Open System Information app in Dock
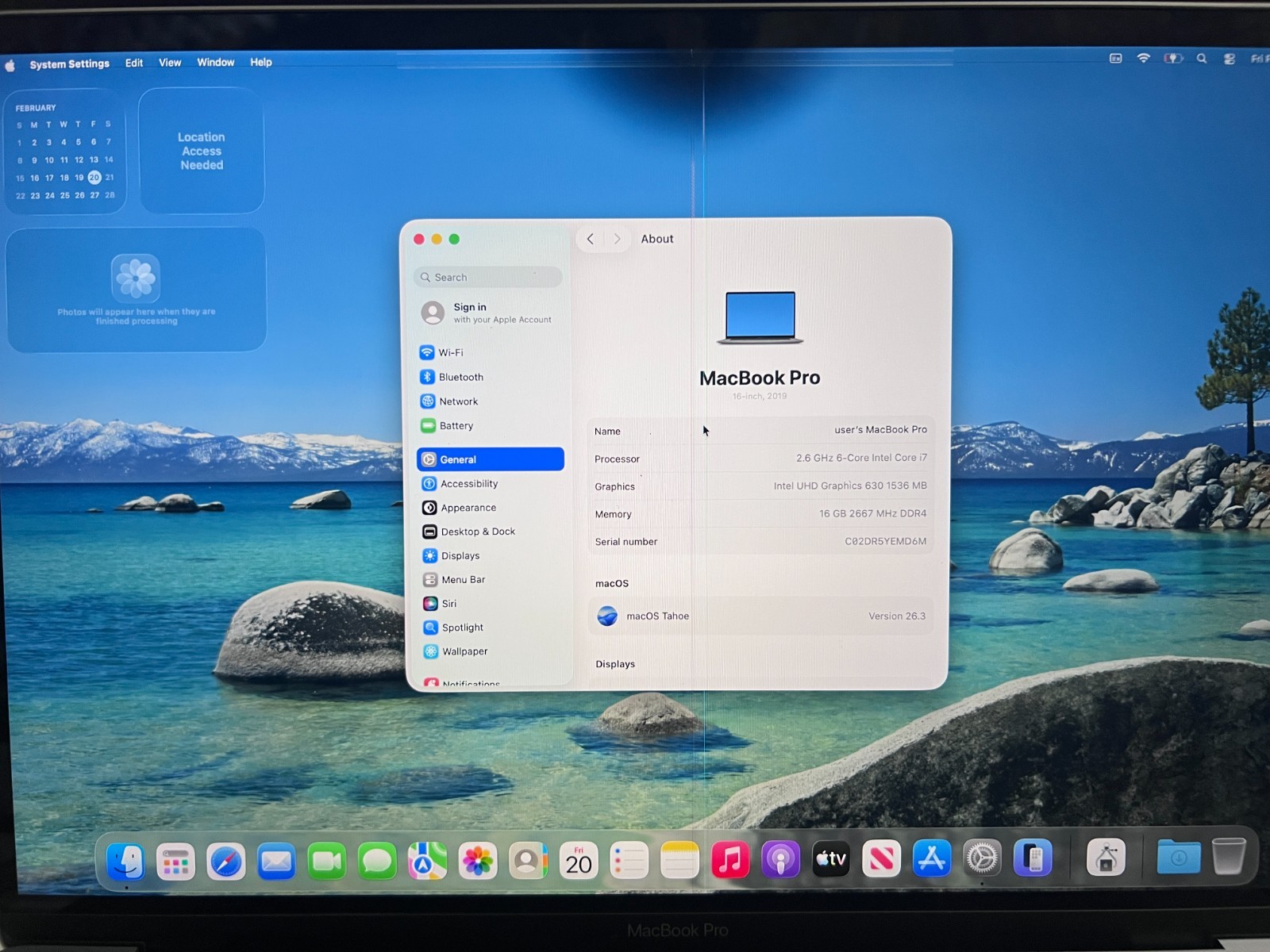 click(1106, 857)
